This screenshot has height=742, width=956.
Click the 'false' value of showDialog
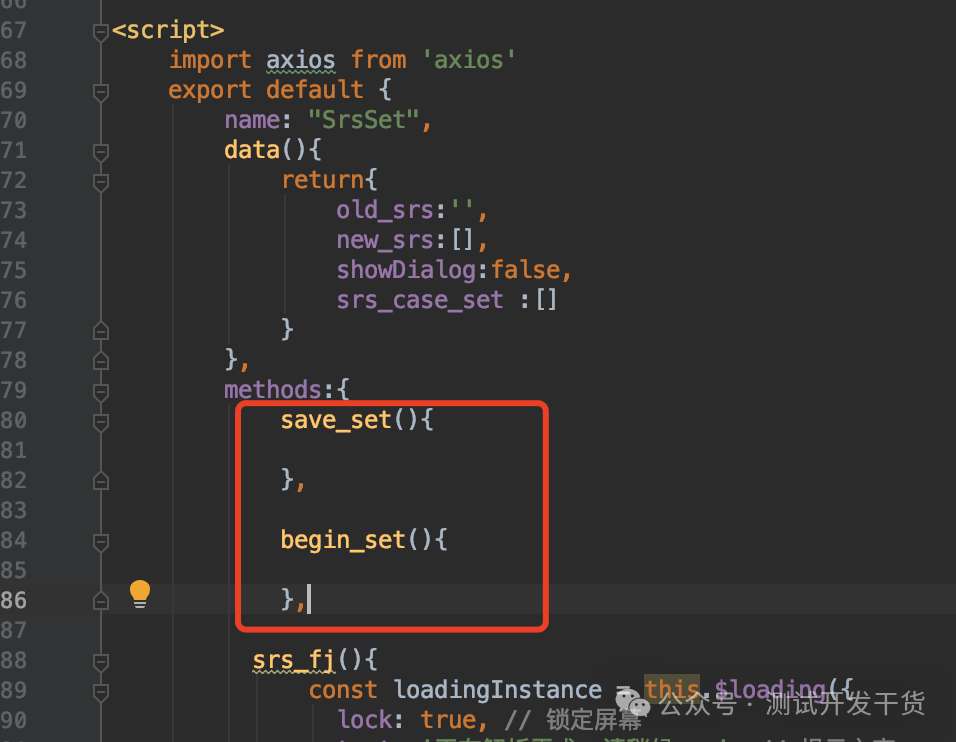click(x=525, y=270)
